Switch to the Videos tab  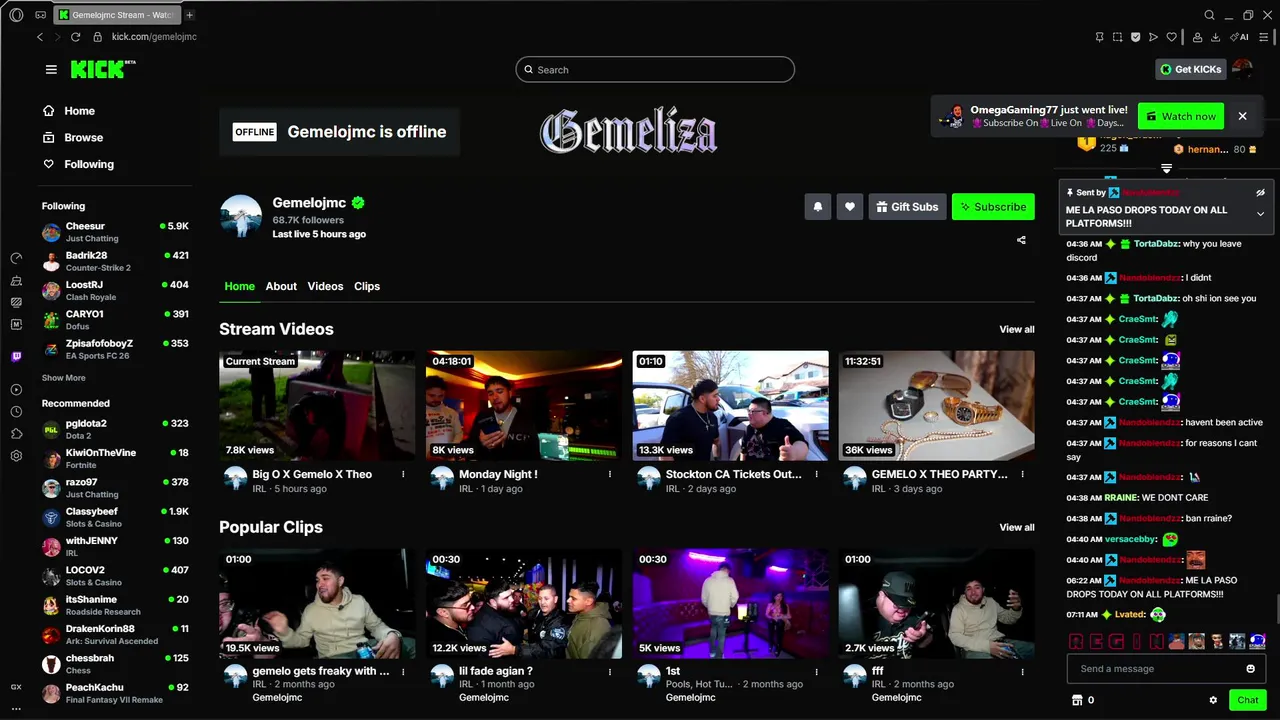click(325, 286)
